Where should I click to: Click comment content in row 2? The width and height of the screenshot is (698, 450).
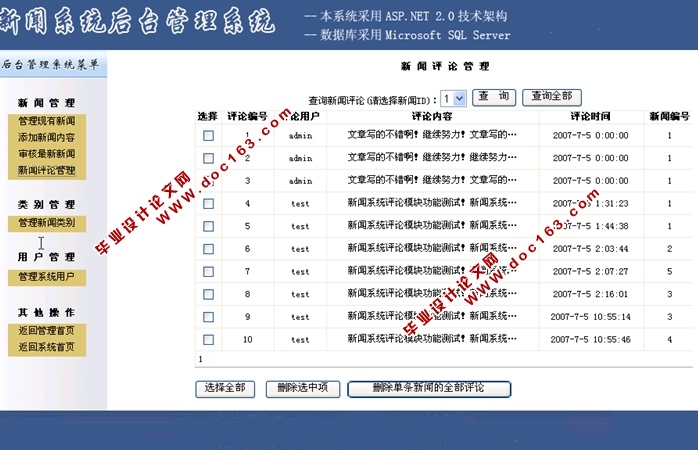pyautogui.click(x=432, y=158)
